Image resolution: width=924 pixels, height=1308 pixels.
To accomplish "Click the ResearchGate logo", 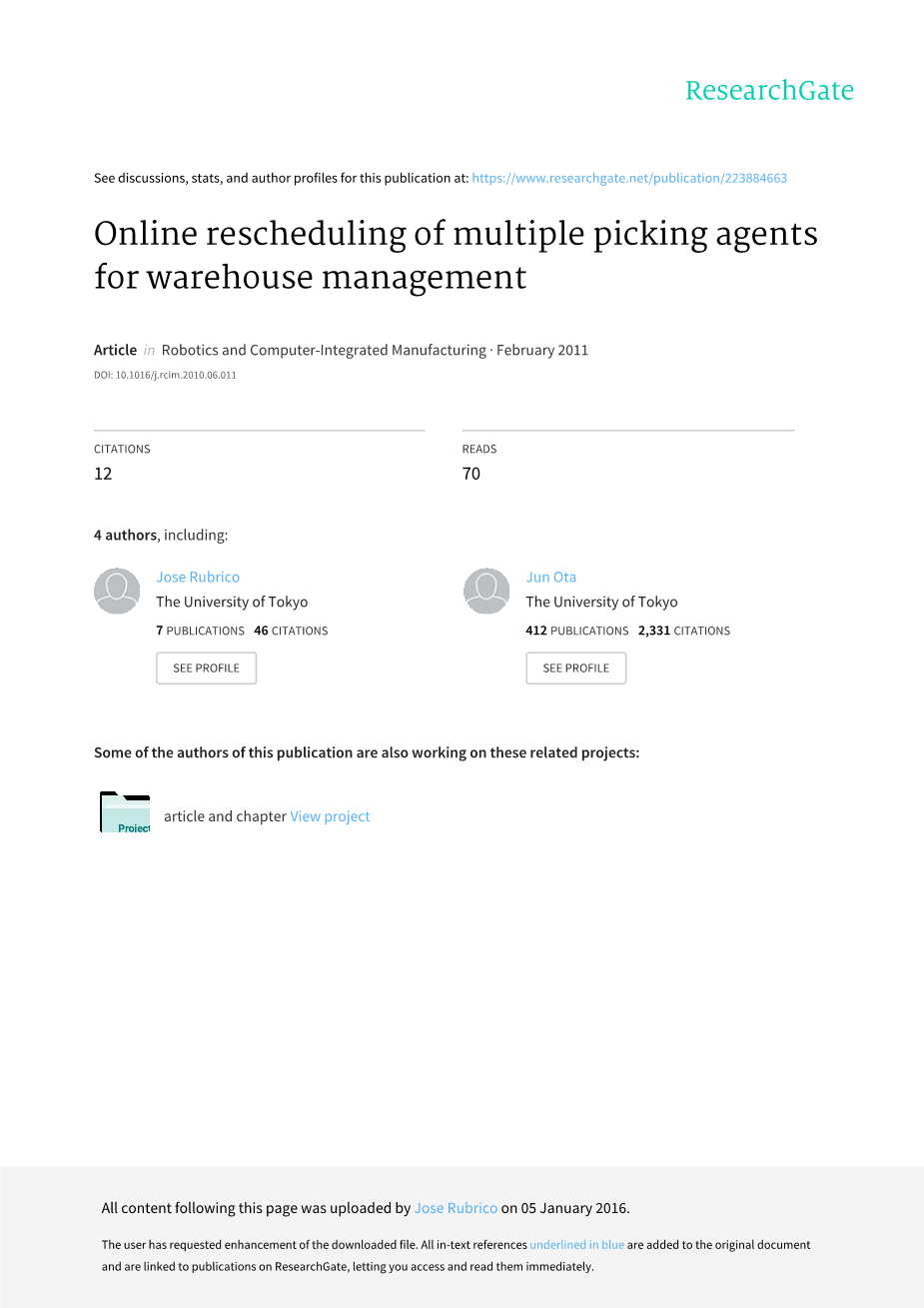I will 769,90.
